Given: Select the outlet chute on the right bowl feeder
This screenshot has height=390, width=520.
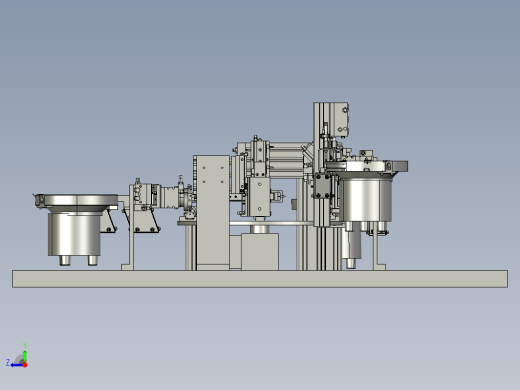Looking at the screenshot, I should 399,166.
